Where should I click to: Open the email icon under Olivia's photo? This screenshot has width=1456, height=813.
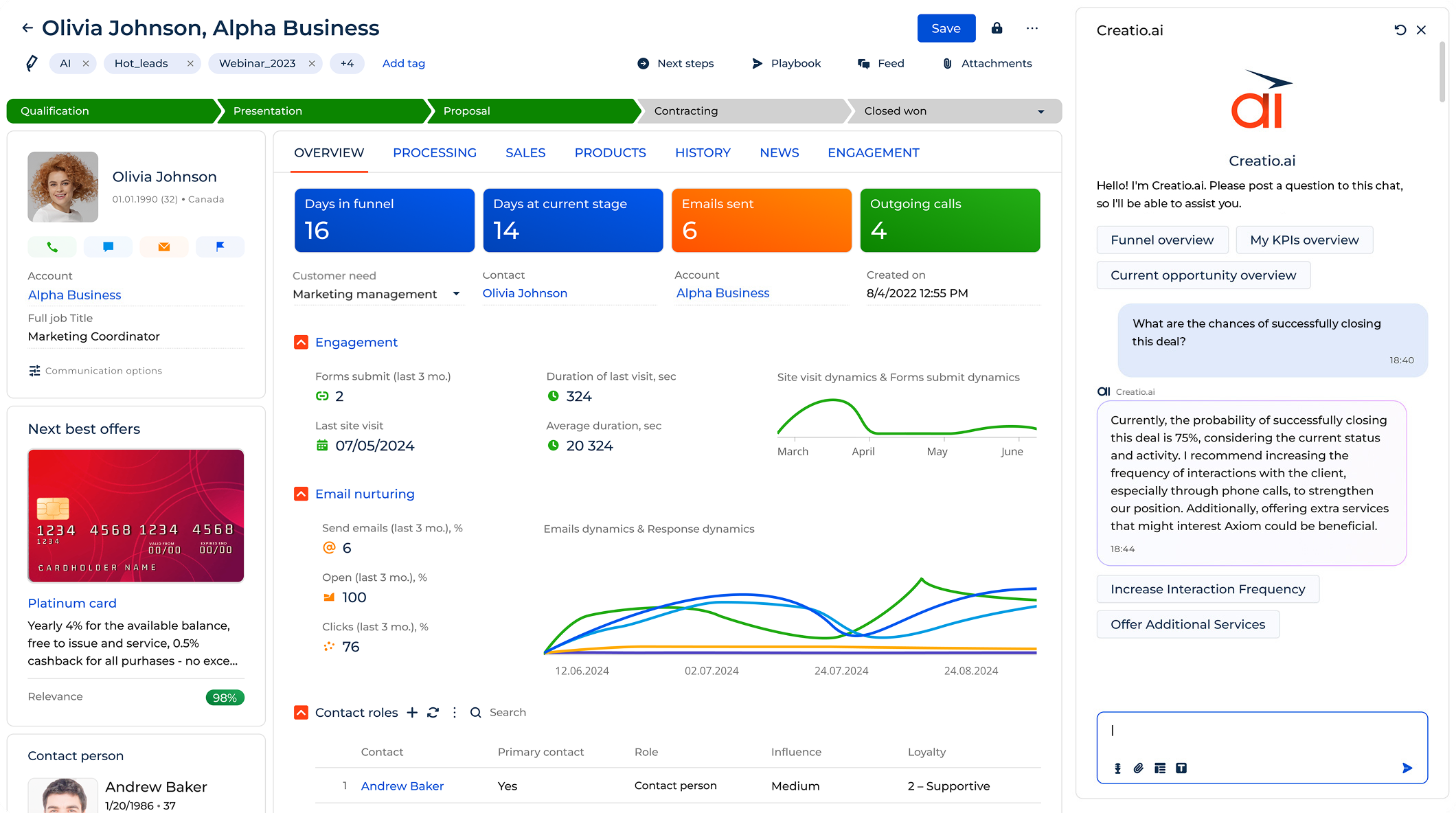(x=163, y=247)
